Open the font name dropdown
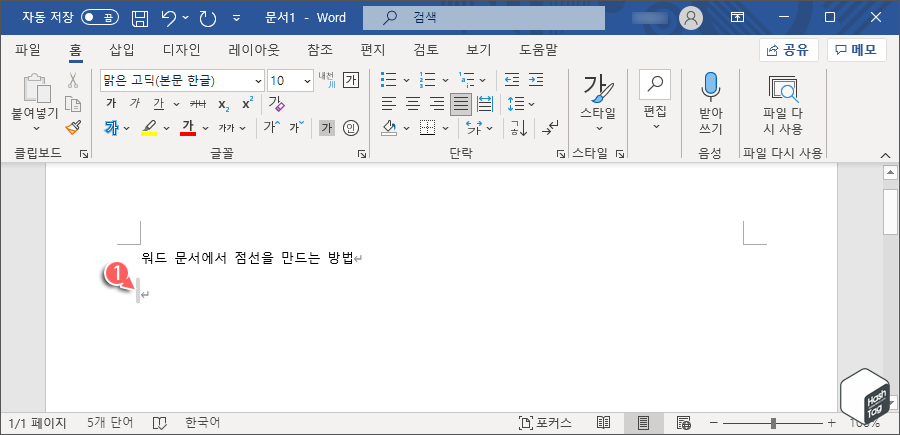900x435 pixels. (x=258, y=80)
